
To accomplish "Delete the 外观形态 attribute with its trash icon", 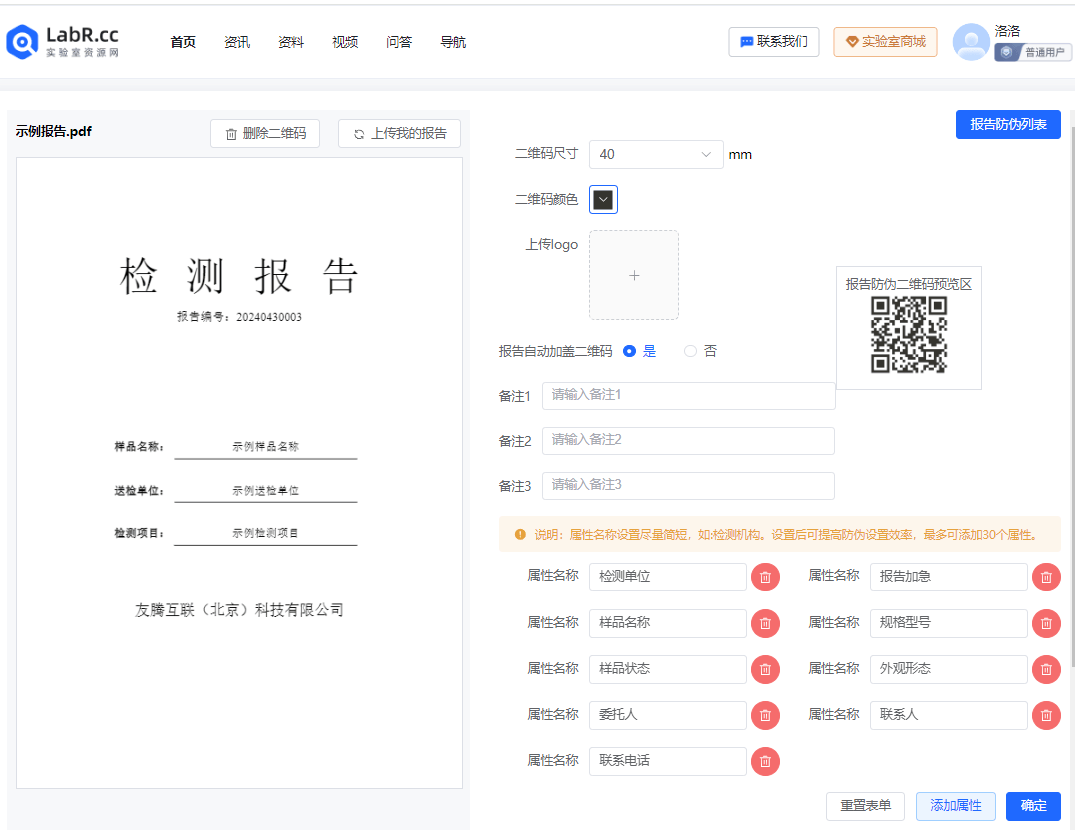I will (x=1046, y=669).
